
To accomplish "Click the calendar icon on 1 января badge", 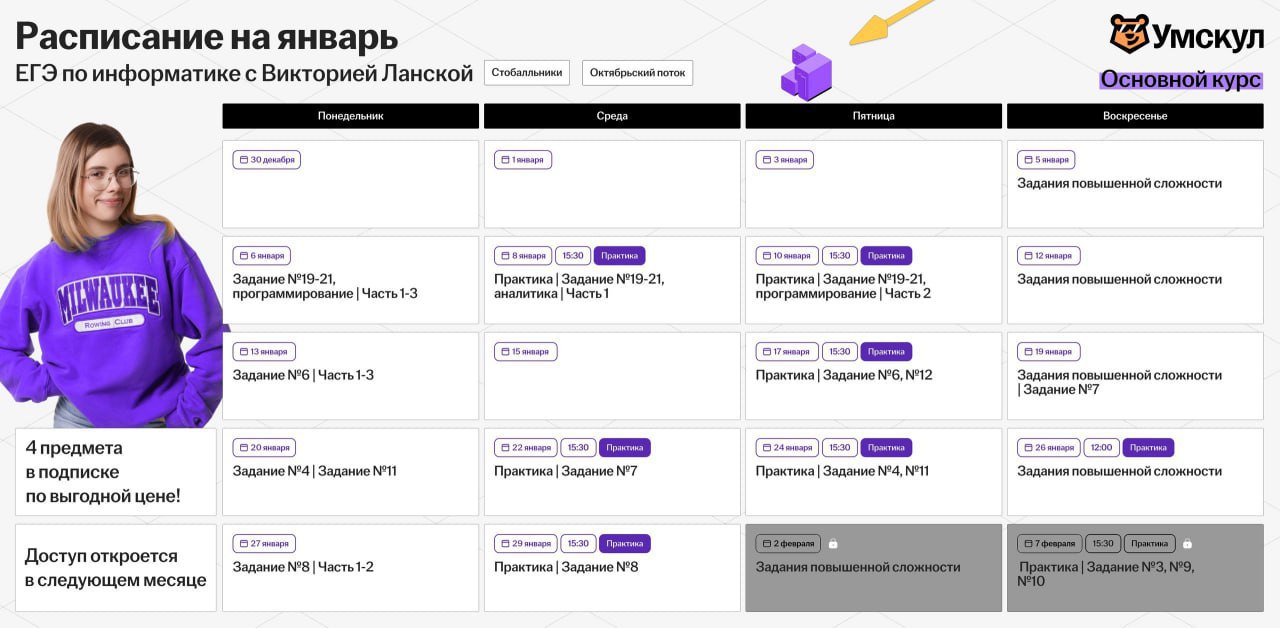I will [503, 160].
